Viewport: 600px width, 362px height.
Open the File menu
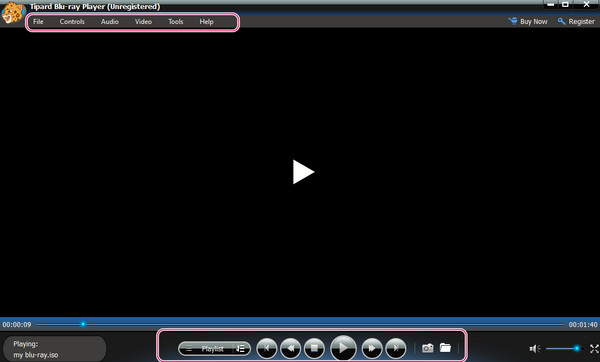tap(38, 22)
